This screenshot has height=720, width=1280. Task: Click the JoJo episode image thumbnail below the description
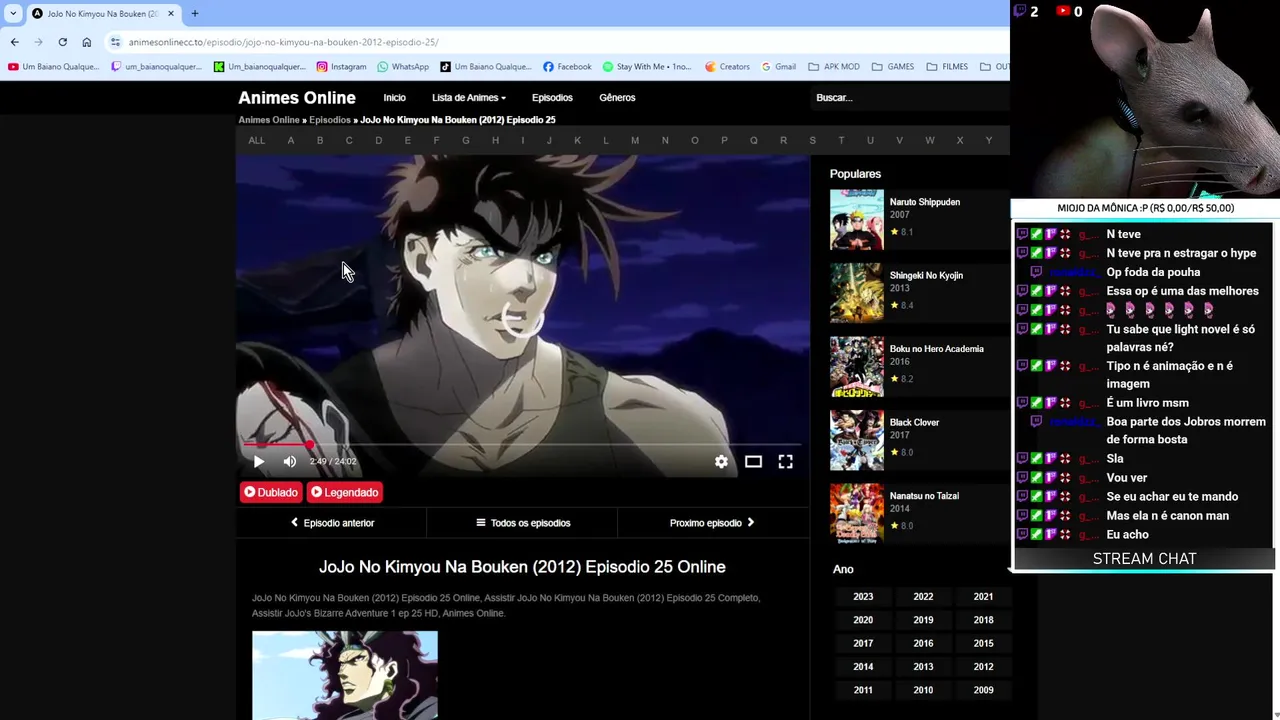(345, 675)
